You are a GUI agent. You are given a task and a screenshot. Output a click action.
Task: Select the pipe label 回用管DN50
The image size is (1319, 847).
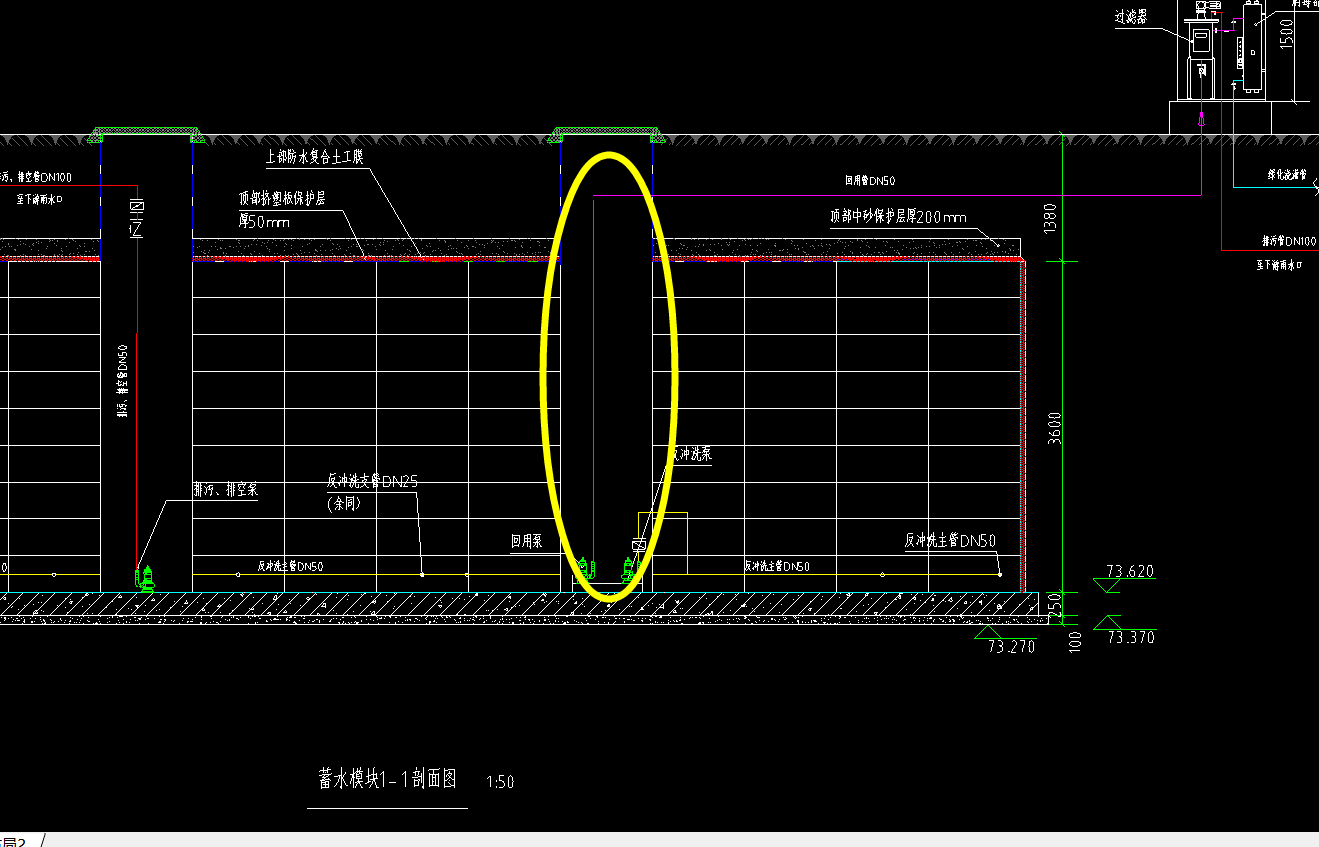pyautogui.click(x=869, y=181)
